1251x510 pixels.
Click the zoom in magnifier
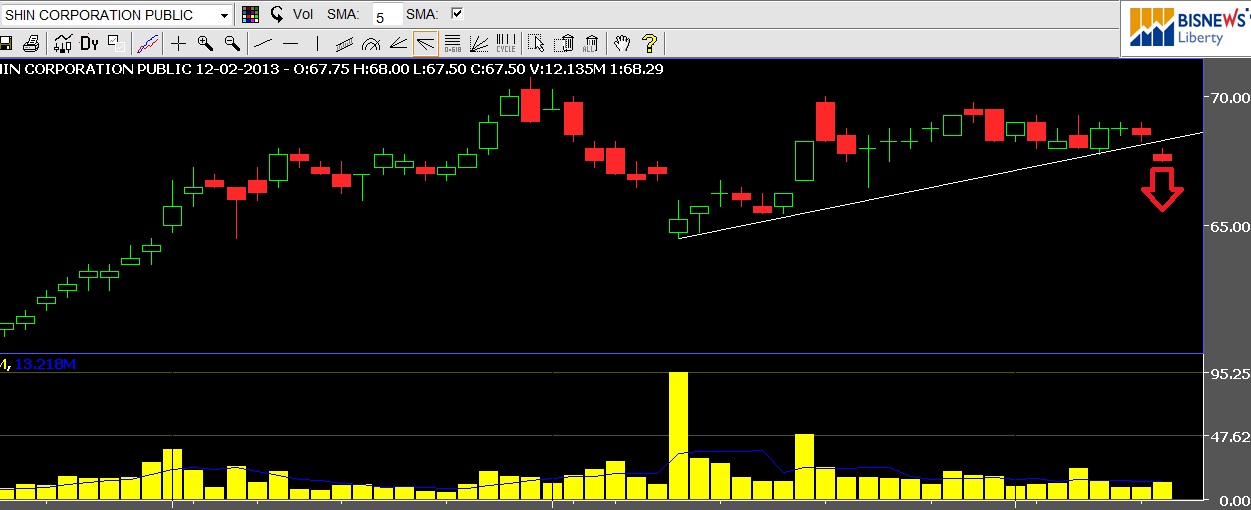click(205, 43)
